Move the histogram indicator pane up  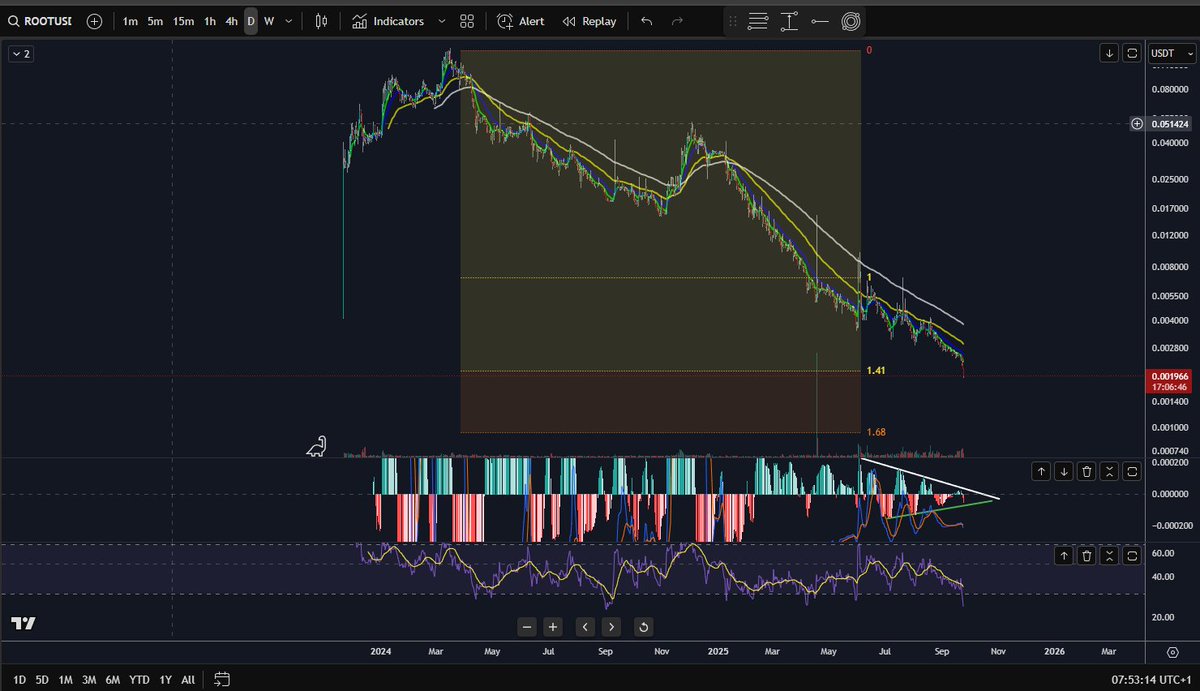1041,471
